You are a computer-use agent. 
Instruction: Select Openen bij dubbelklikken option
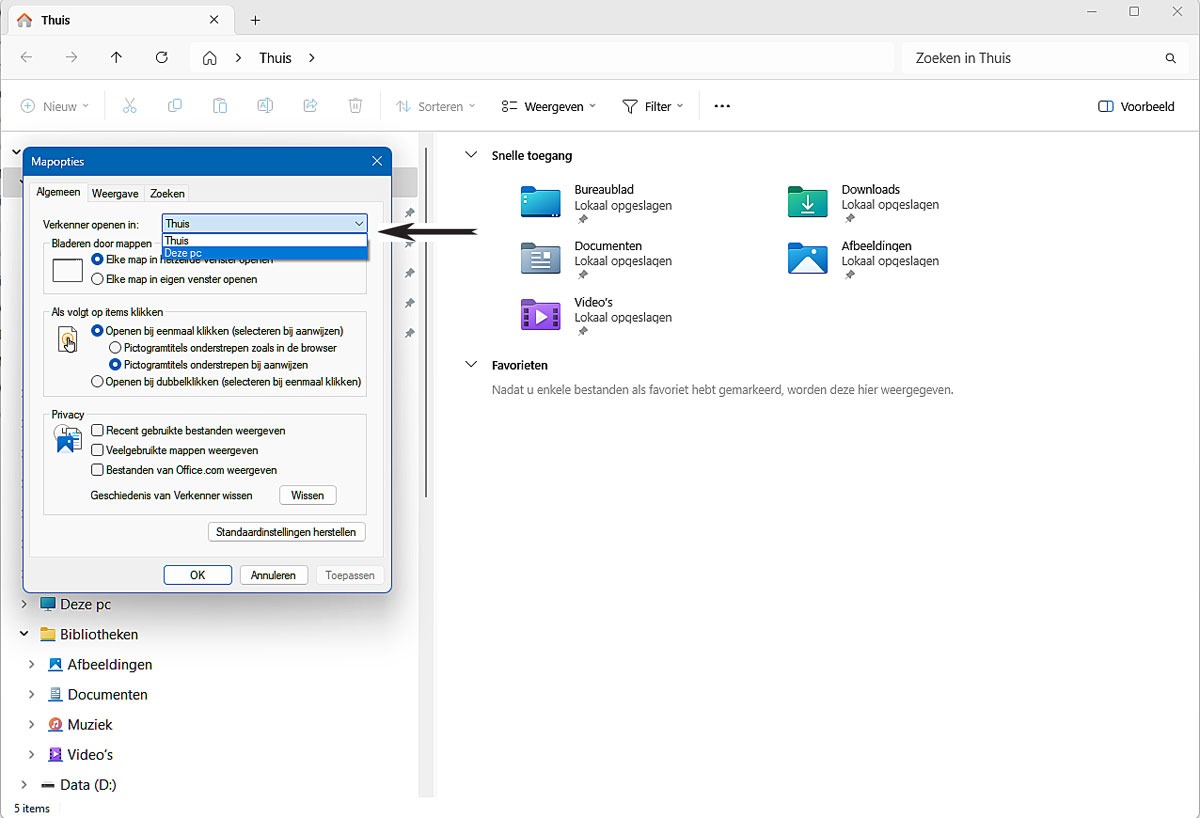[x=97, y=381]
